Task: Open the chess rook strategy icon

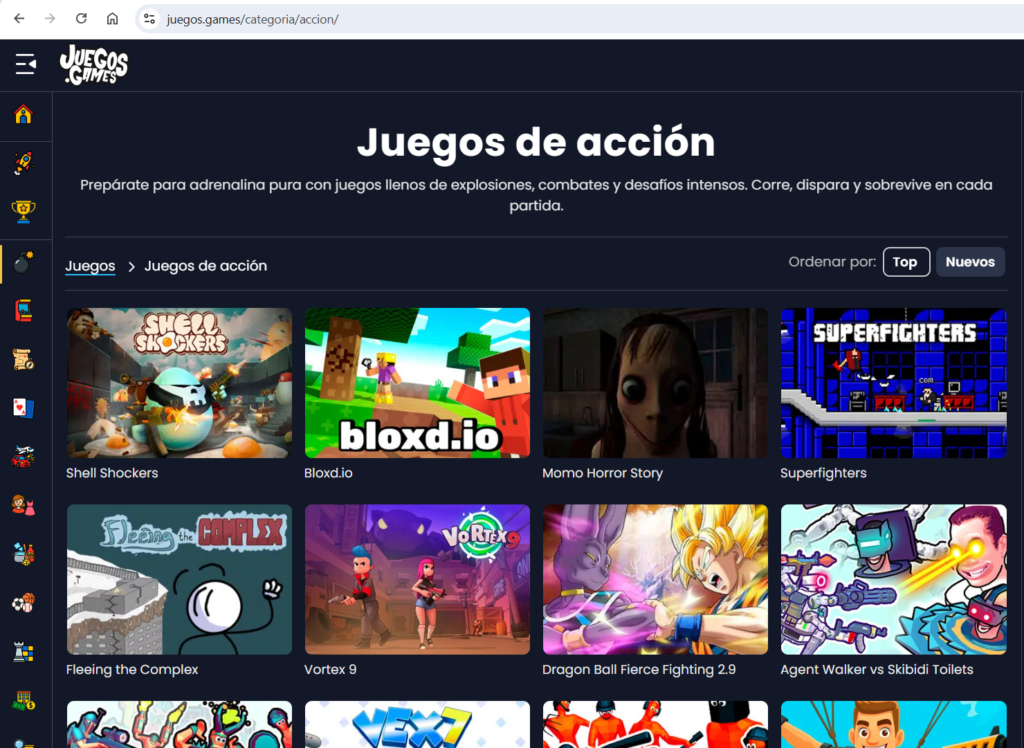Action: [x=23, y=652]
